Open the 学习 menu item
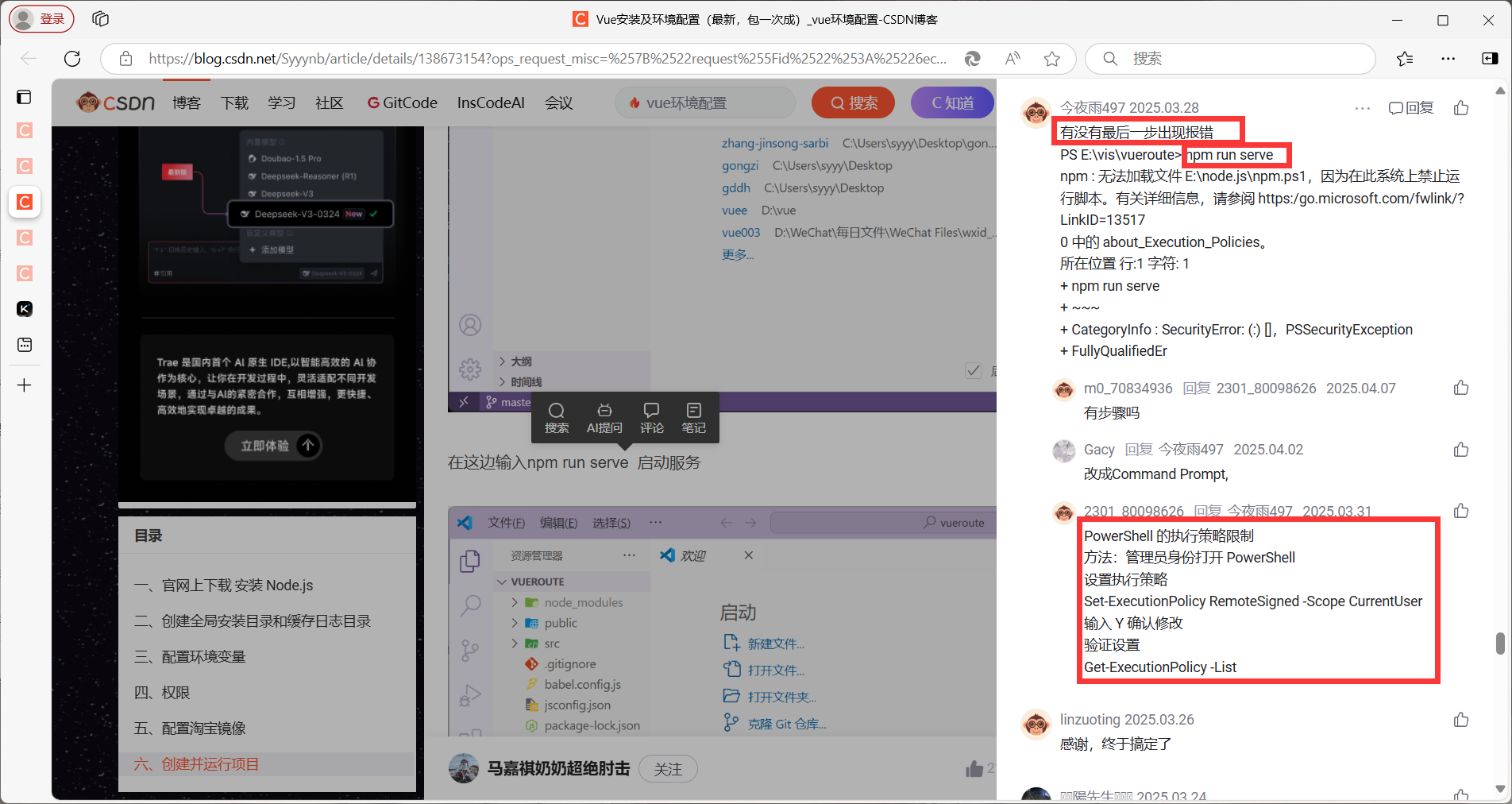Viewport: 1512px width, 804px height. (x=282, y=102)
